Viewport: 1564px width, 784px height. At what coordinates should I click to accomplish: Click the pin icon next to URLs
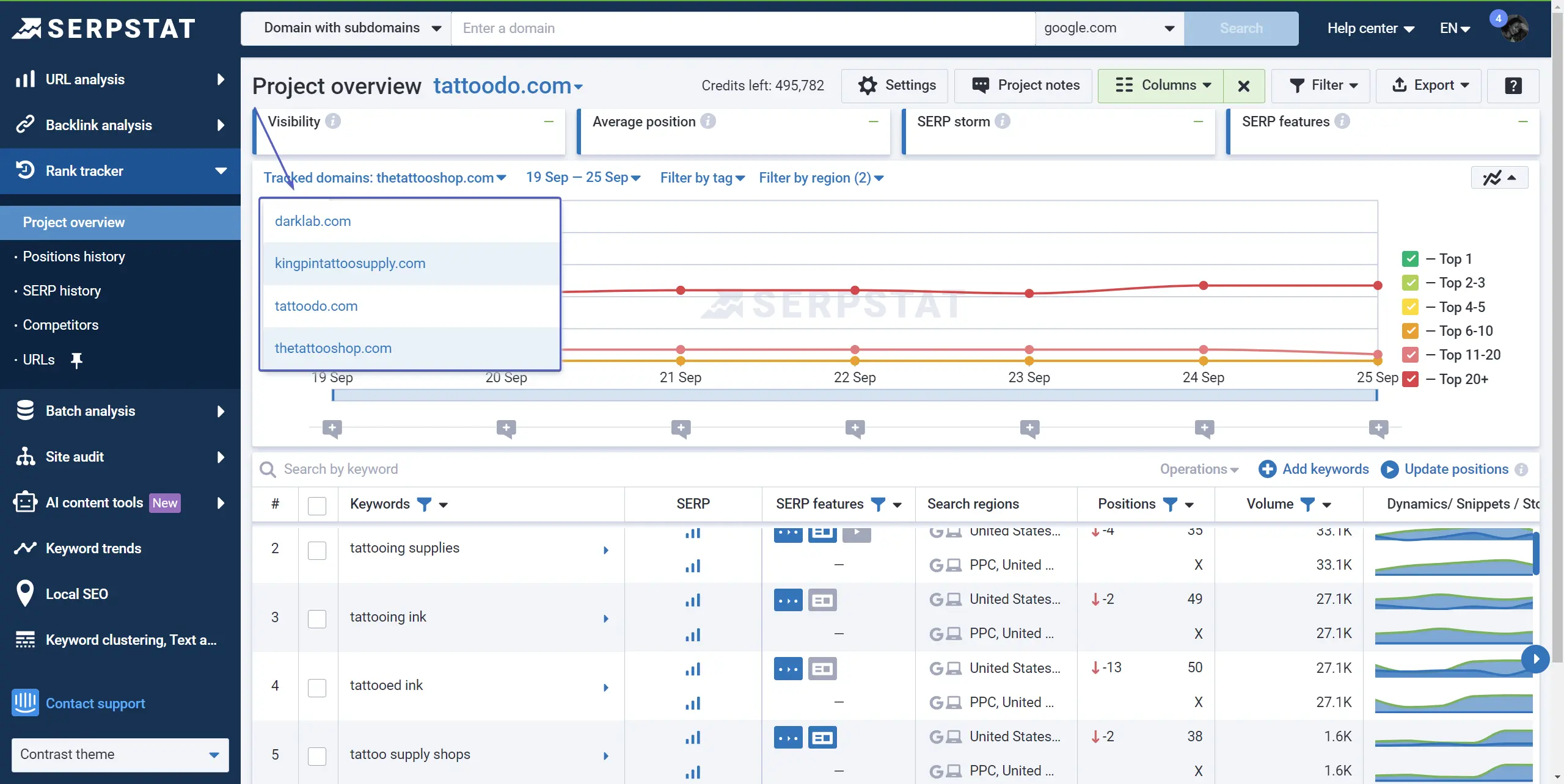pyautogui.click(x=76, y=360)
